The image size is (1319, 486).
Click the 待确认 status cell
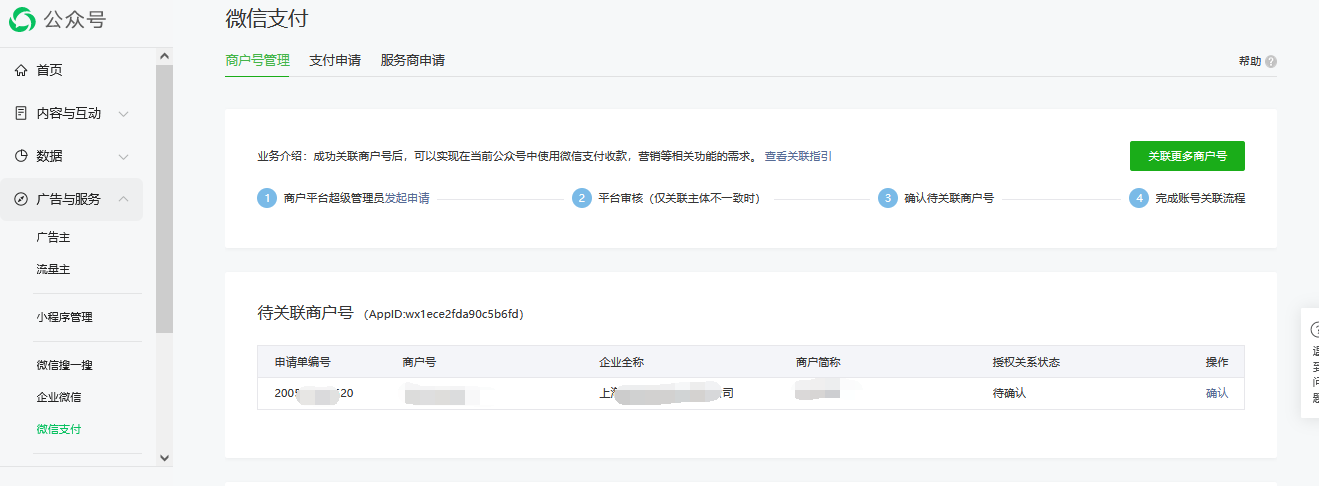(x=1009, y=393)
